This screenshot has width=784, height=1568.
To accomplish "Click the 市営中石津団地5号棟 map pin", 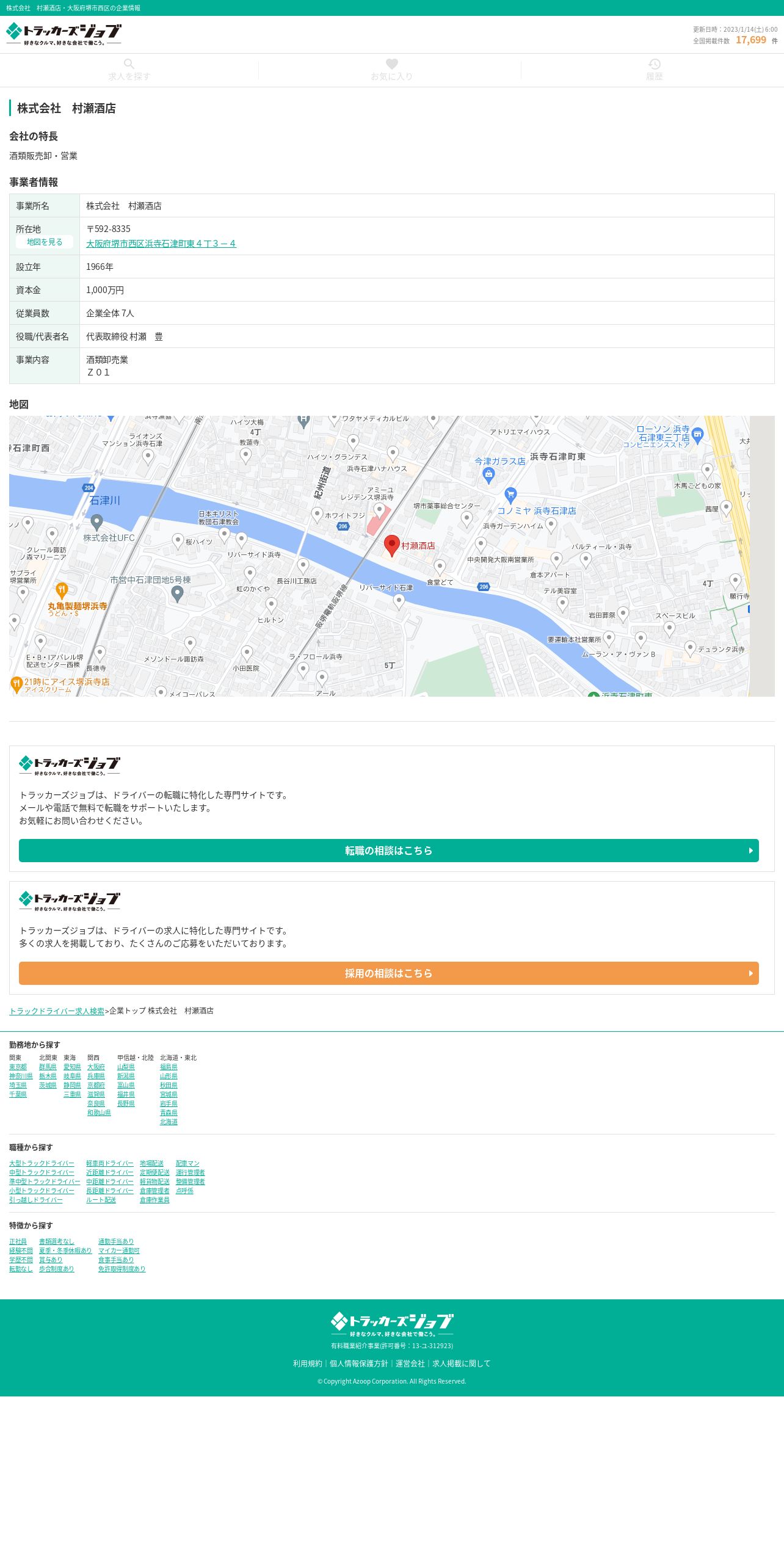I will (x=177, y=593).
